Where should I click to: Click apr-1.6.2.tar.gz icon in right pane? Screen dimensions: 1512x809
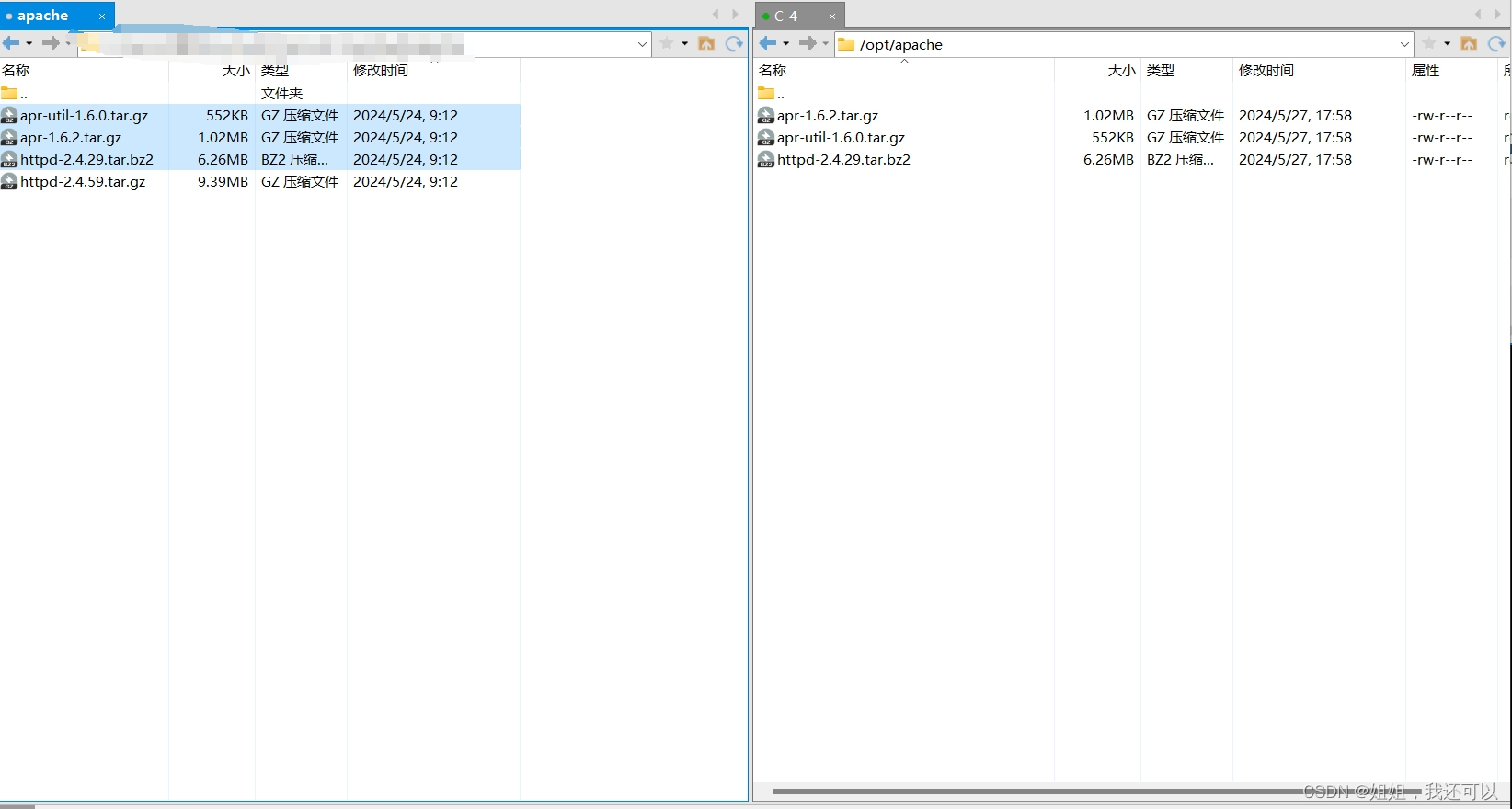coord(766,115)
